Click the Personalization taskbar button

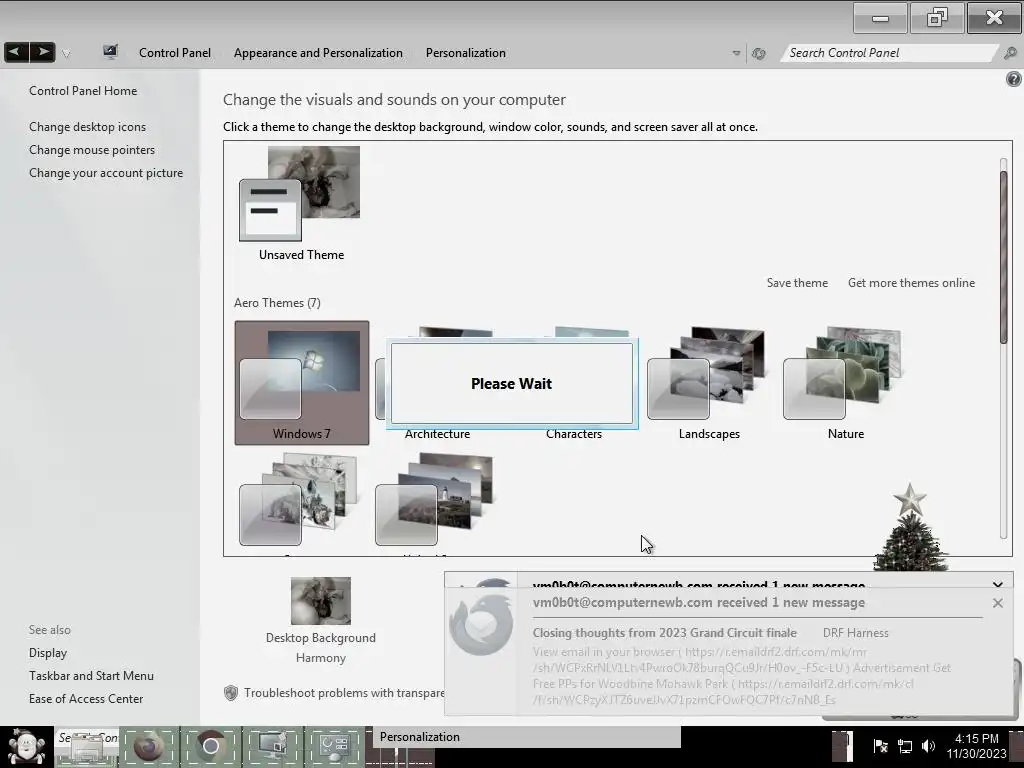526,737
